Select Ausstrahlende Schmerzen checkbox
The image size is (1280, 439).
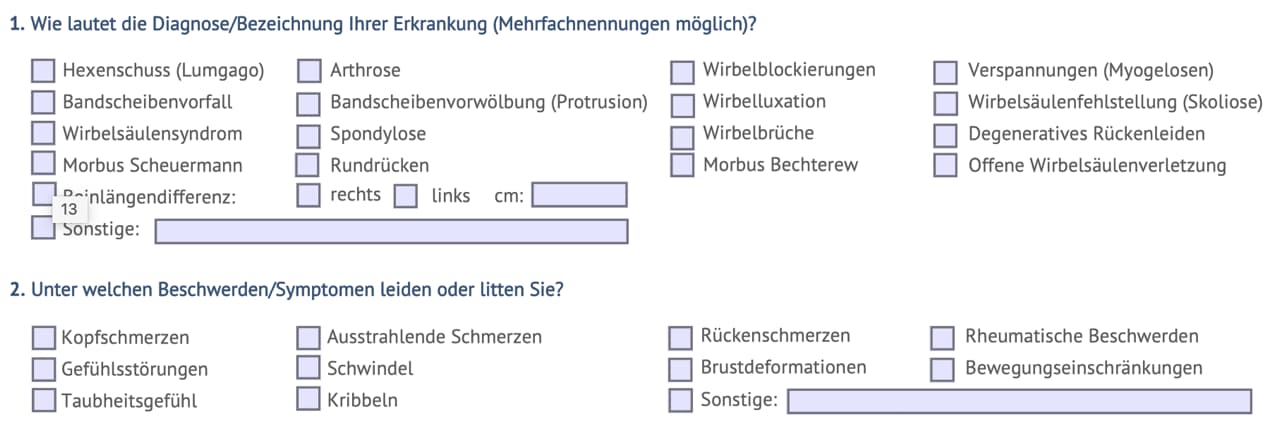click(309, 337)
